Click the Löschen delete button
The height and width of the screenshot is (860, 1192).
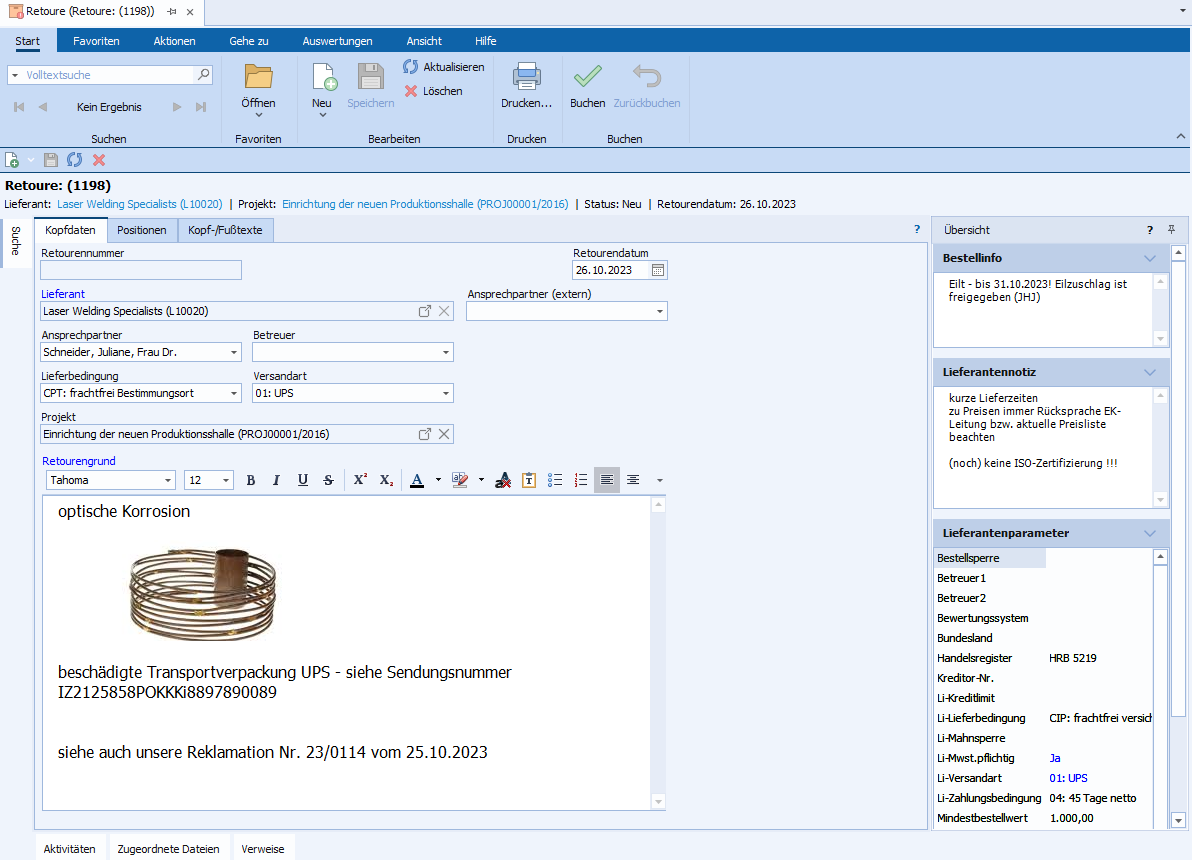[x=433, y=91]
